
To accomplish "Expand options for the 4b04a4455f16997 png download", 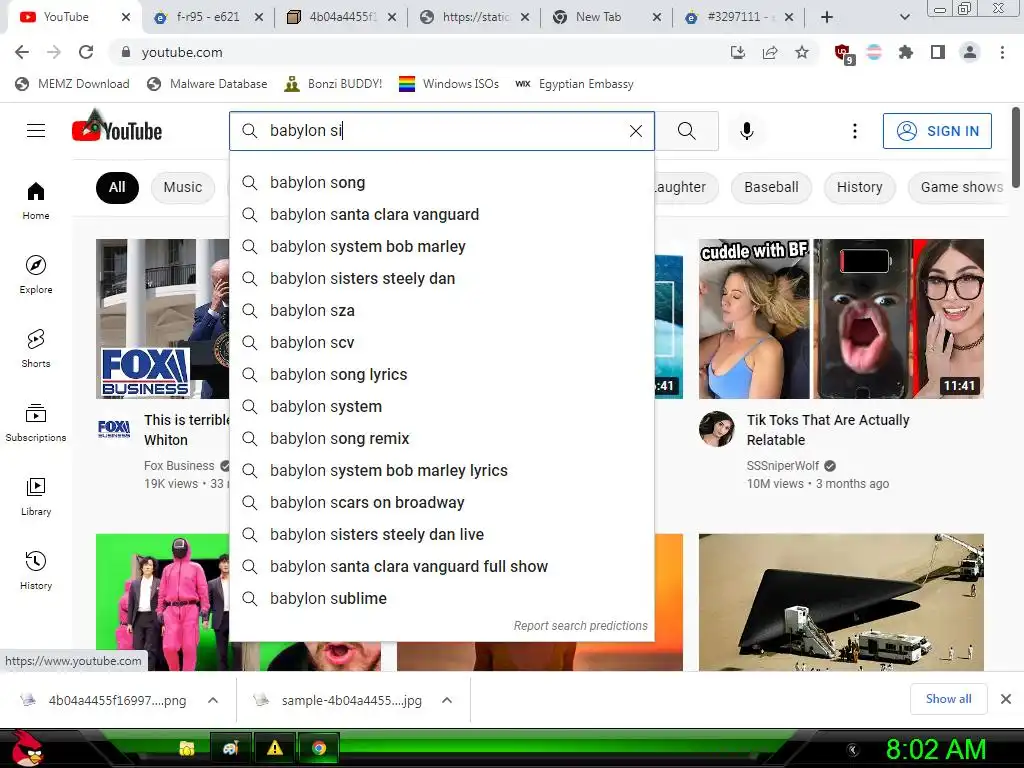I will [213, 700].
